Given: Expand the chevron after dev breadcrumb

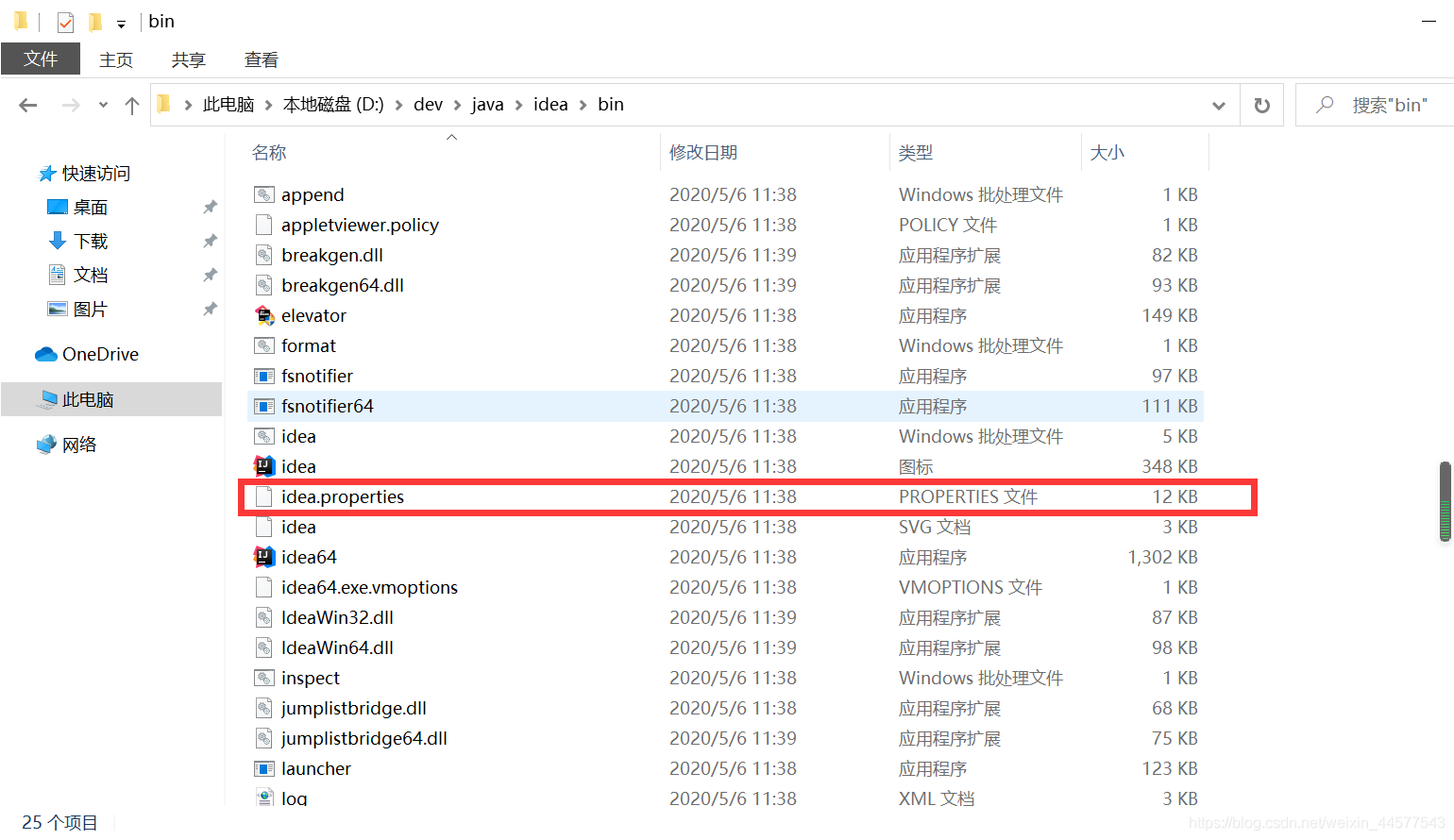Looking at the screenshot, I should pos(458,105).
